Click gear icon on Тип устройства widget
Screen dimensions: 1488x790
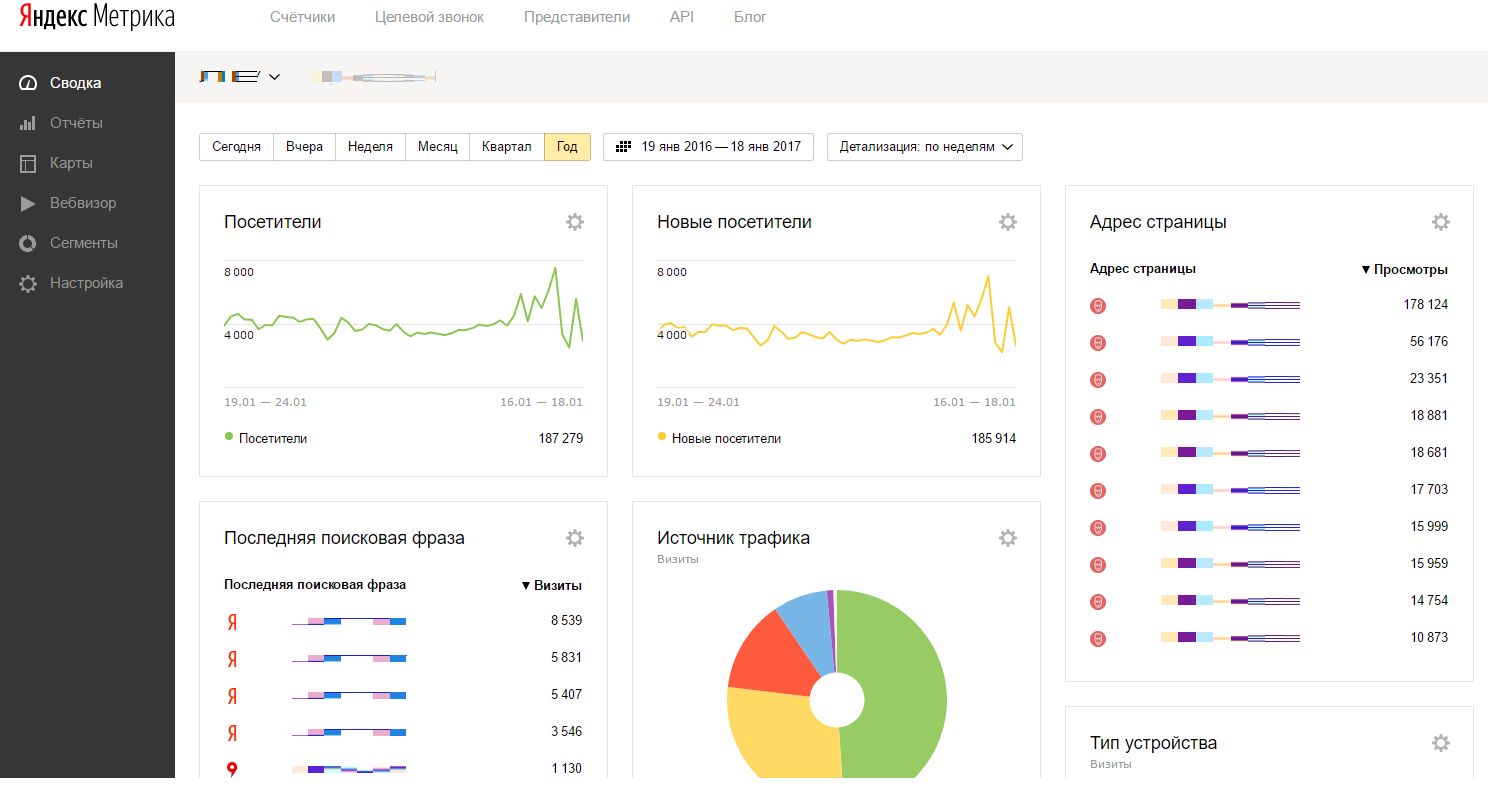click(x=1440, y=743)
